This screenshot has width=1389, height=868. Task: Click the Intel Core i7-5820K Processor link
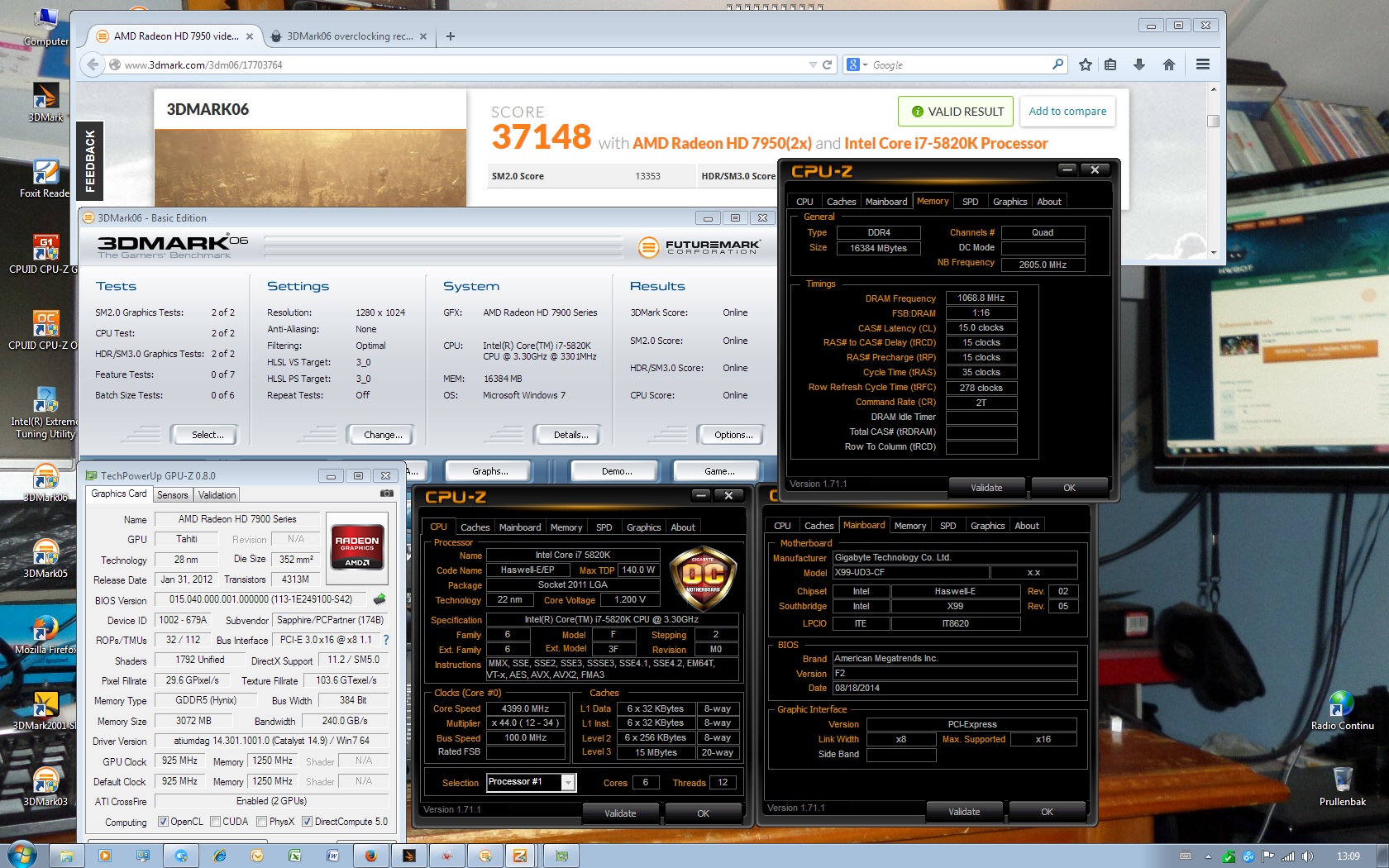pyautogui.click(x=946, y=144)
